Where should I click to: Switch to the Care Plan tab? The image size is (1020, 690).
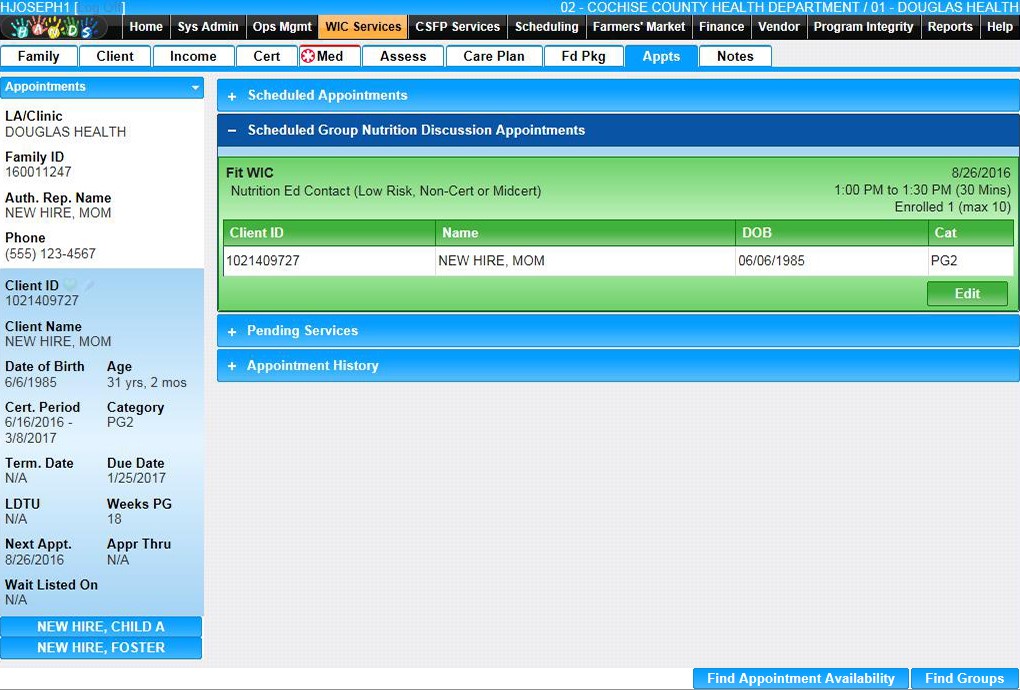click(493, 56)
